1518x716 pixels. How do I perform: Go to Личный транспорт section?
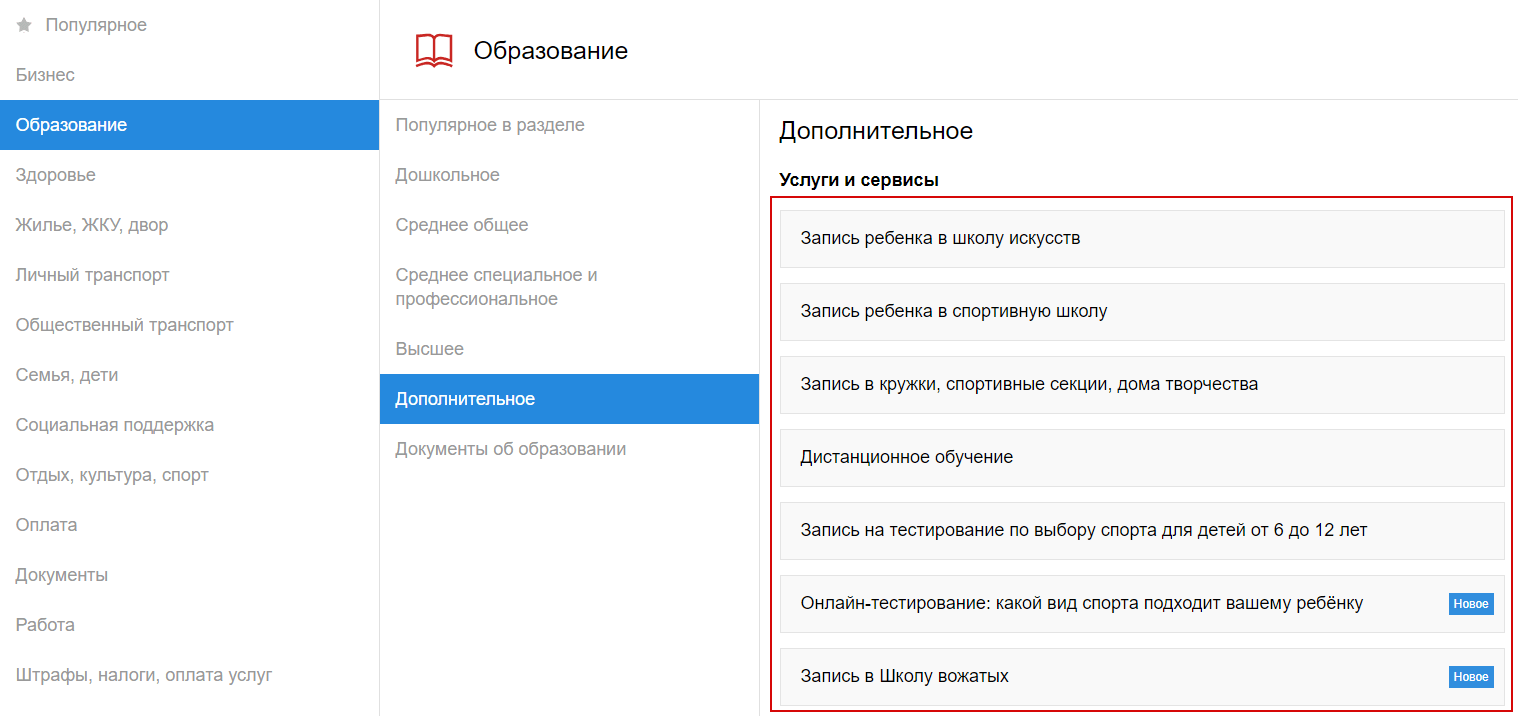click(x=93, y=275)
